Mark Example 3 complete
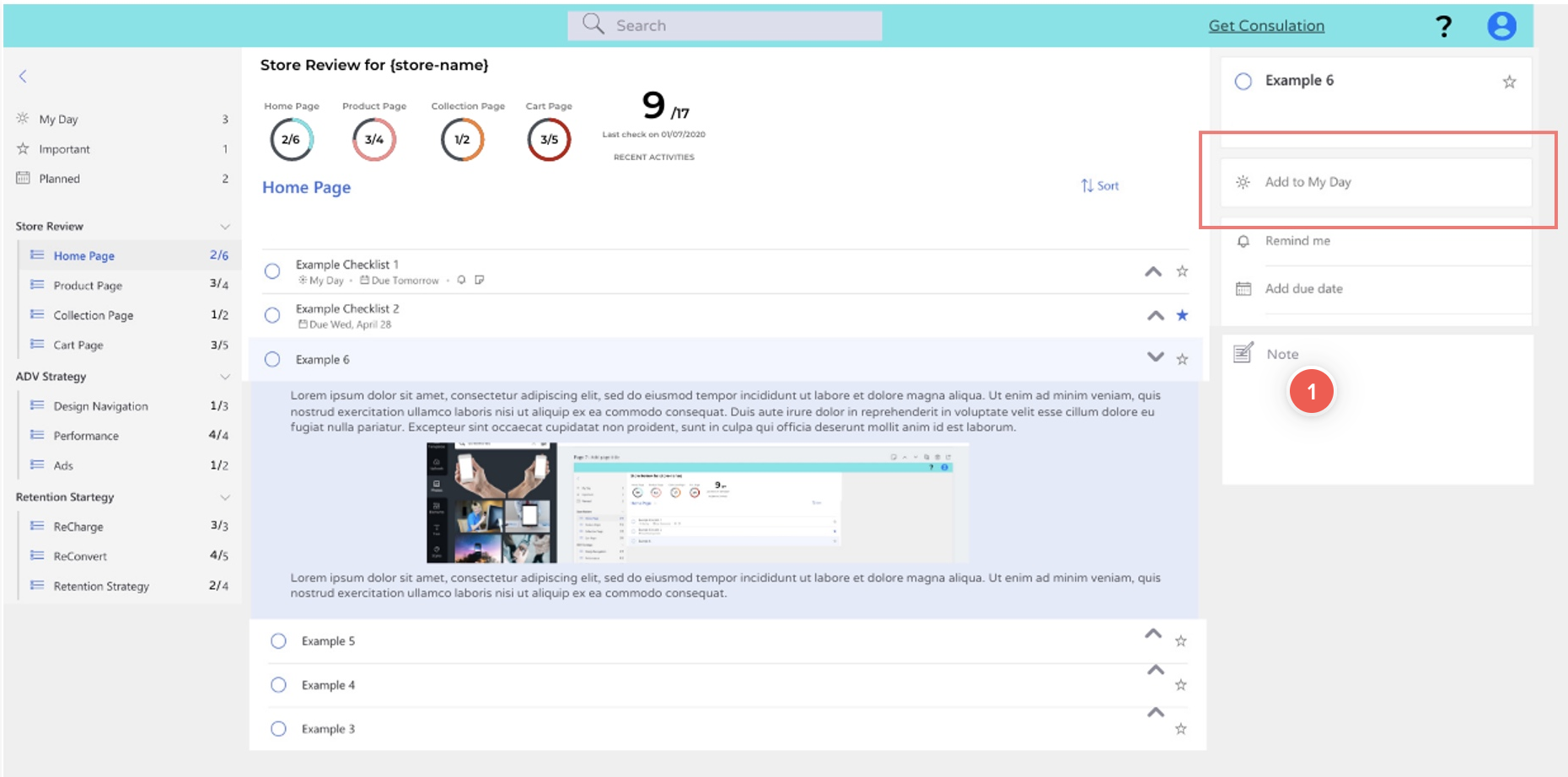 click(x=278, y=729)
